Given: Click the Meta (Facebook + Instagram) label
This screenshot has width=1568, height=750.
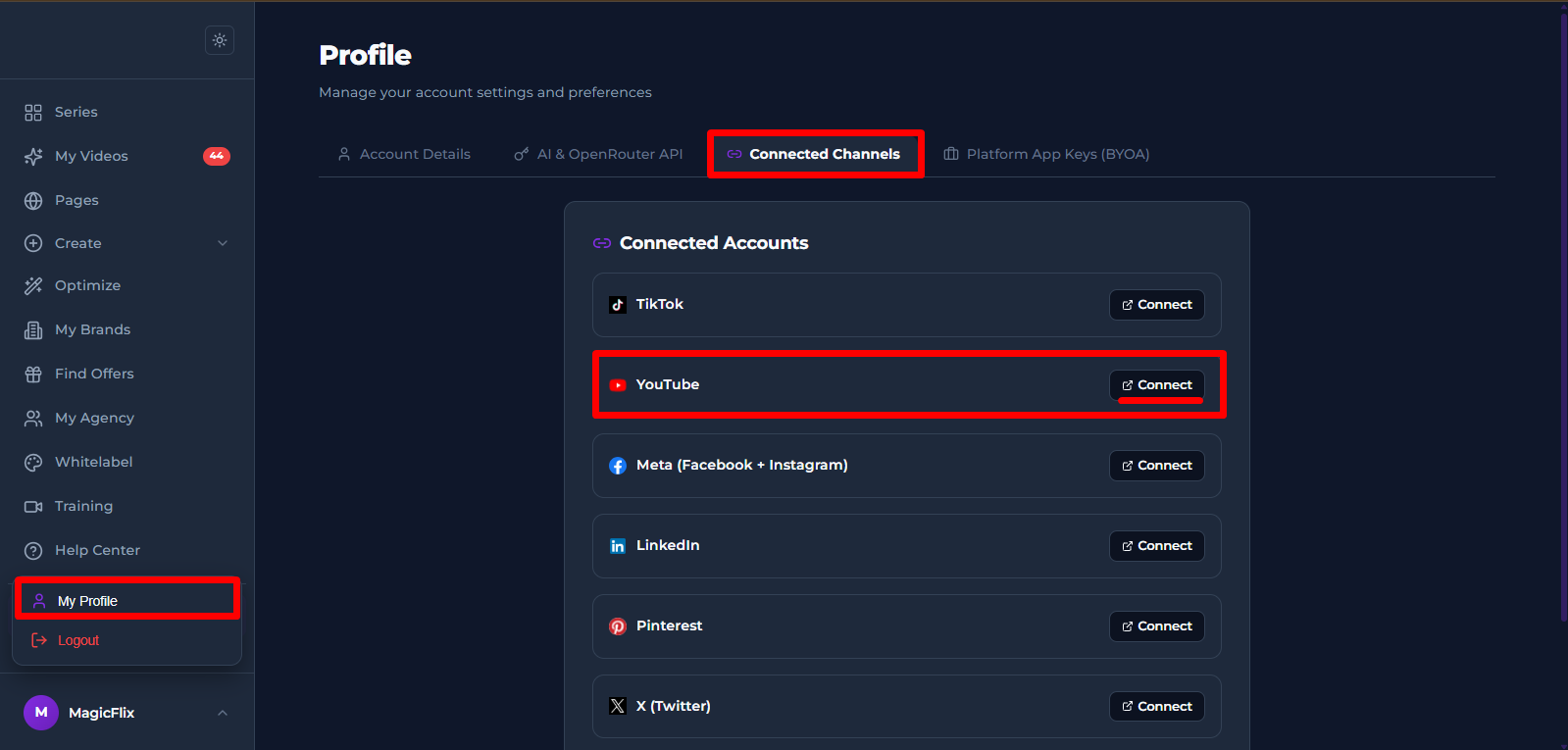Looking at the screenshot, I should [x=742, y=465].
